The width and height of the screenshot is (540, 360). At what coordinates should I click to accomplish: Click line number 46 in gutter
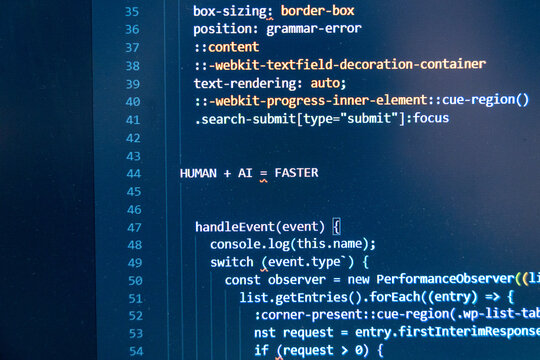(x=134, y=210)
